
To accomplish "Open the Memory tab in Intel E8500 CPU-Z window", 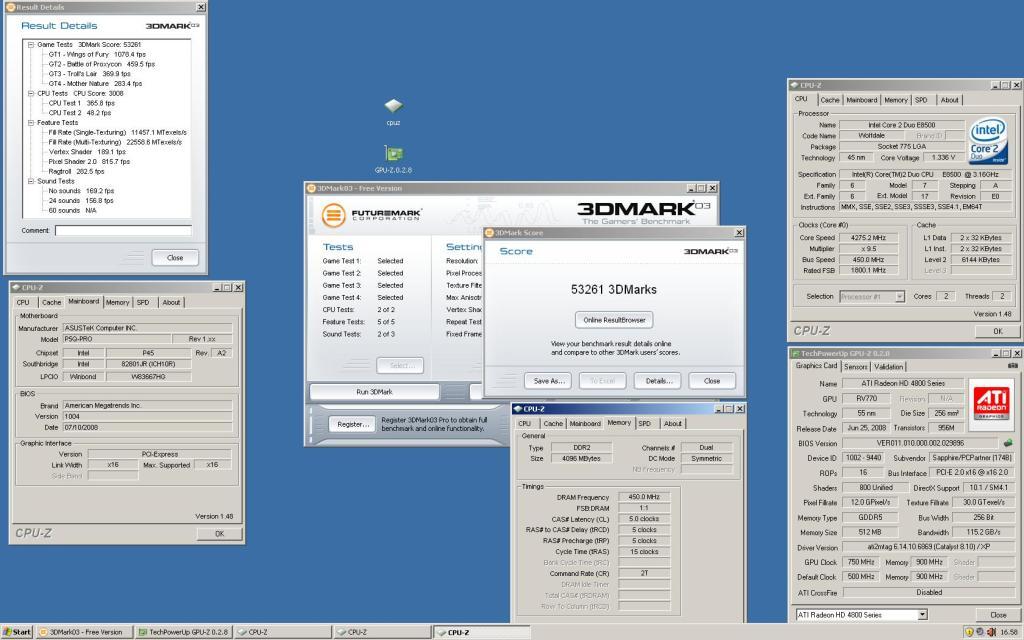I will point(895,100).
